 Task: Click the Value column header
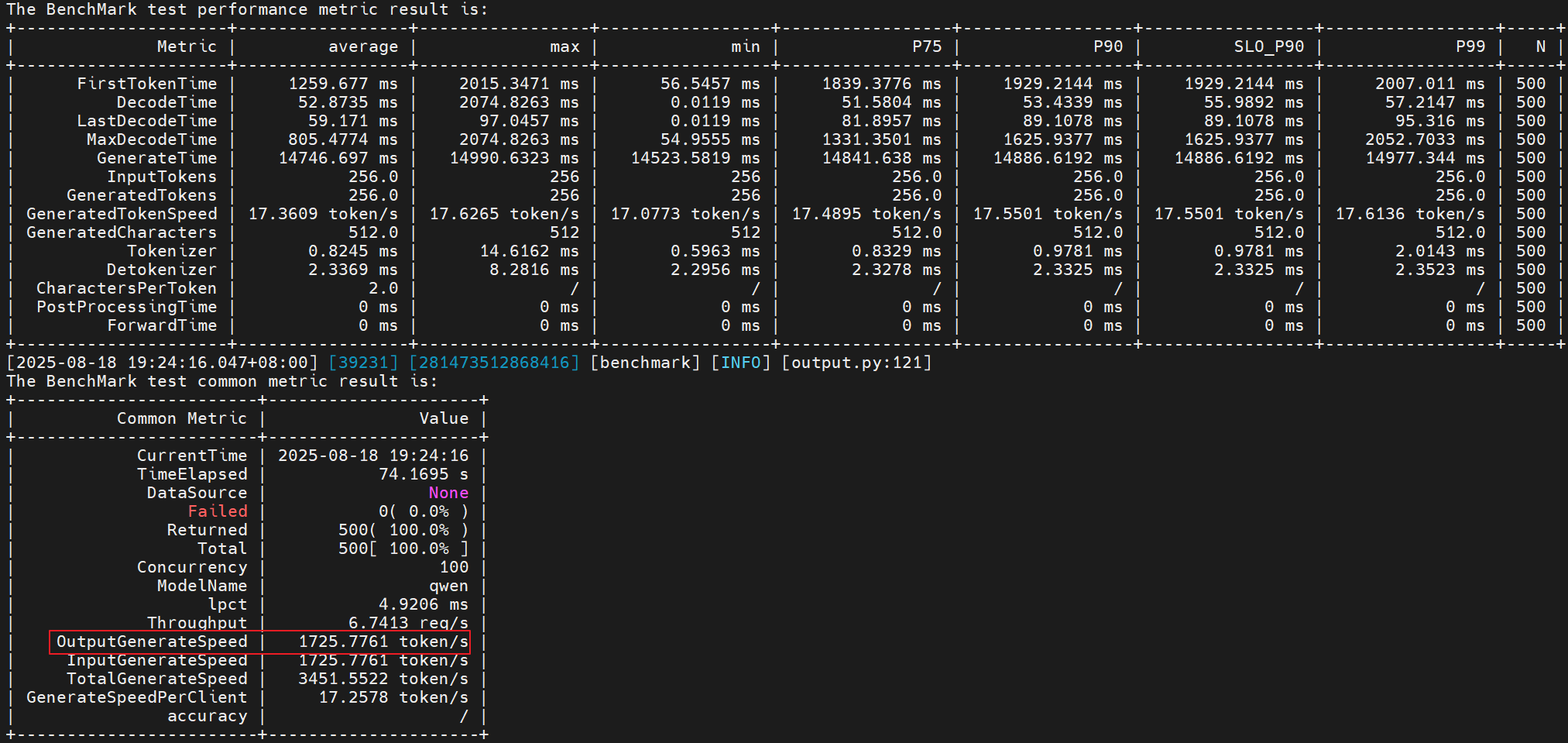(444, 418)
